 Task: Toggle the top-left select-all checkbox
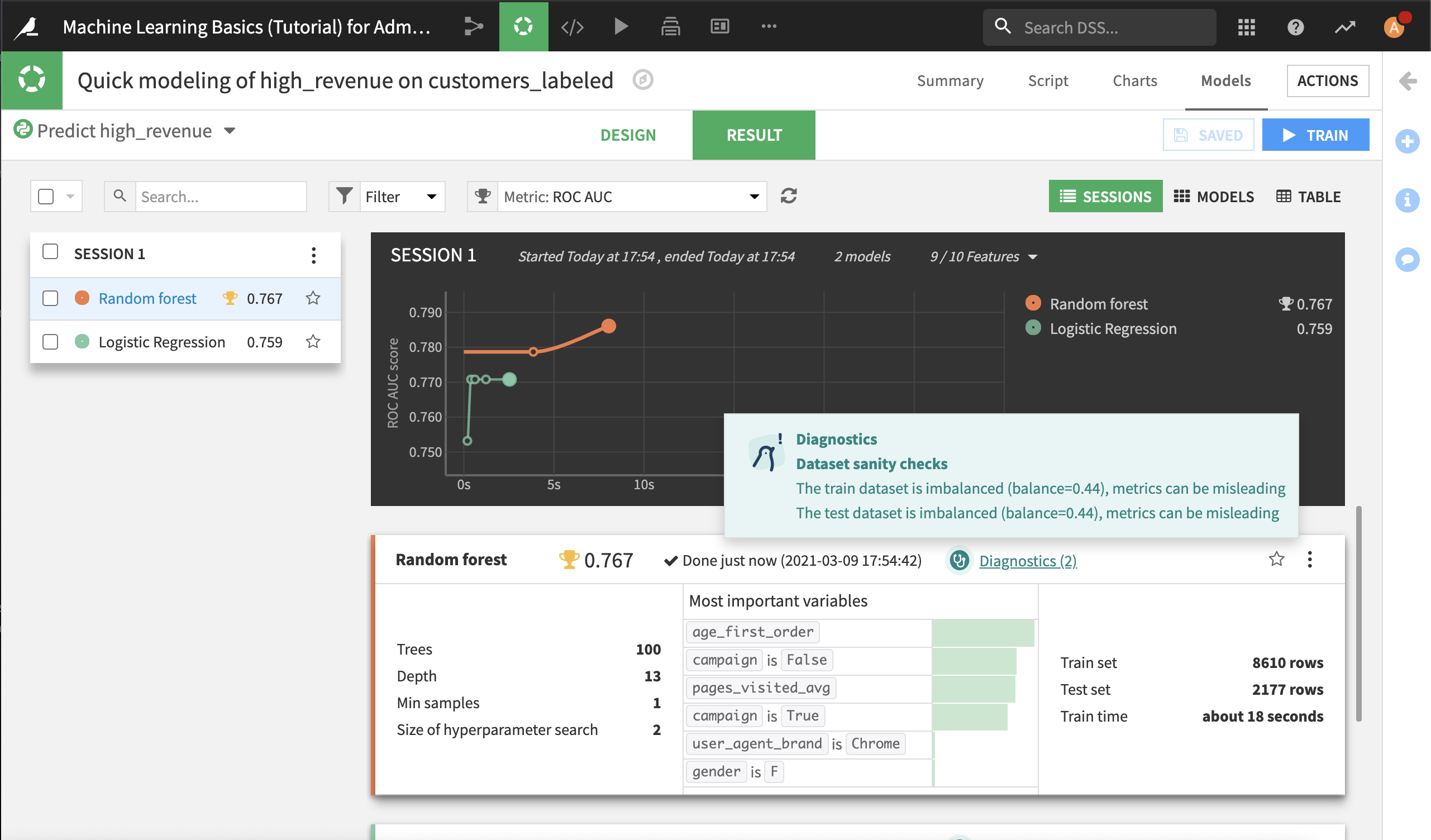click(46, 196)
